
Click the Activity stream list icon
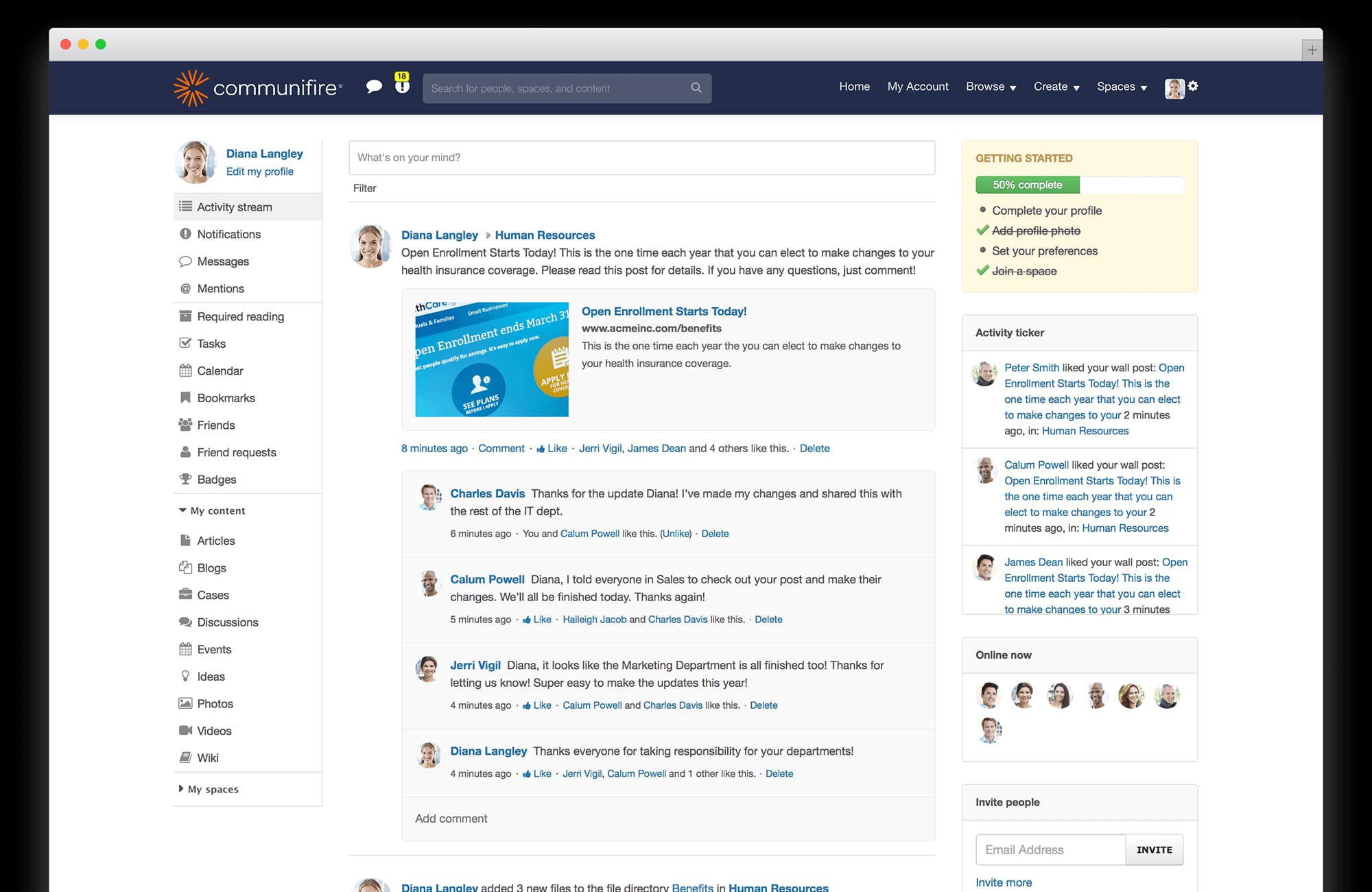(x=185, y=207)
